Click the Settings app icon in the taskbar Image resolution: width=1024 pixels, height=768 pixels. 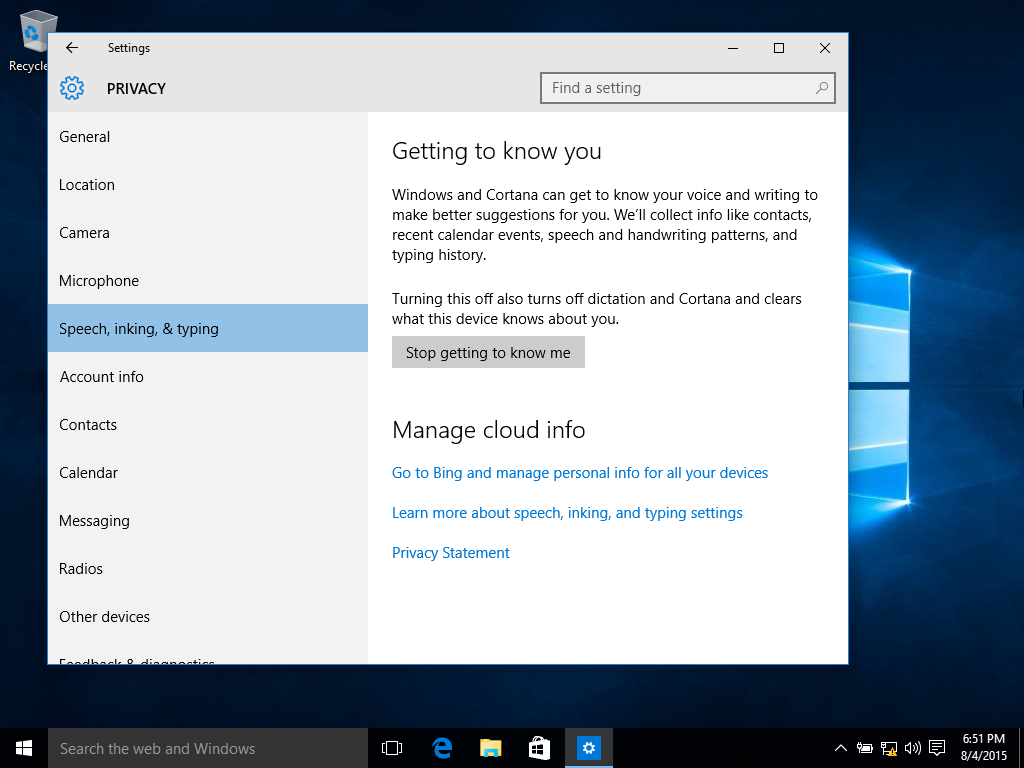(x=588, y=748)
